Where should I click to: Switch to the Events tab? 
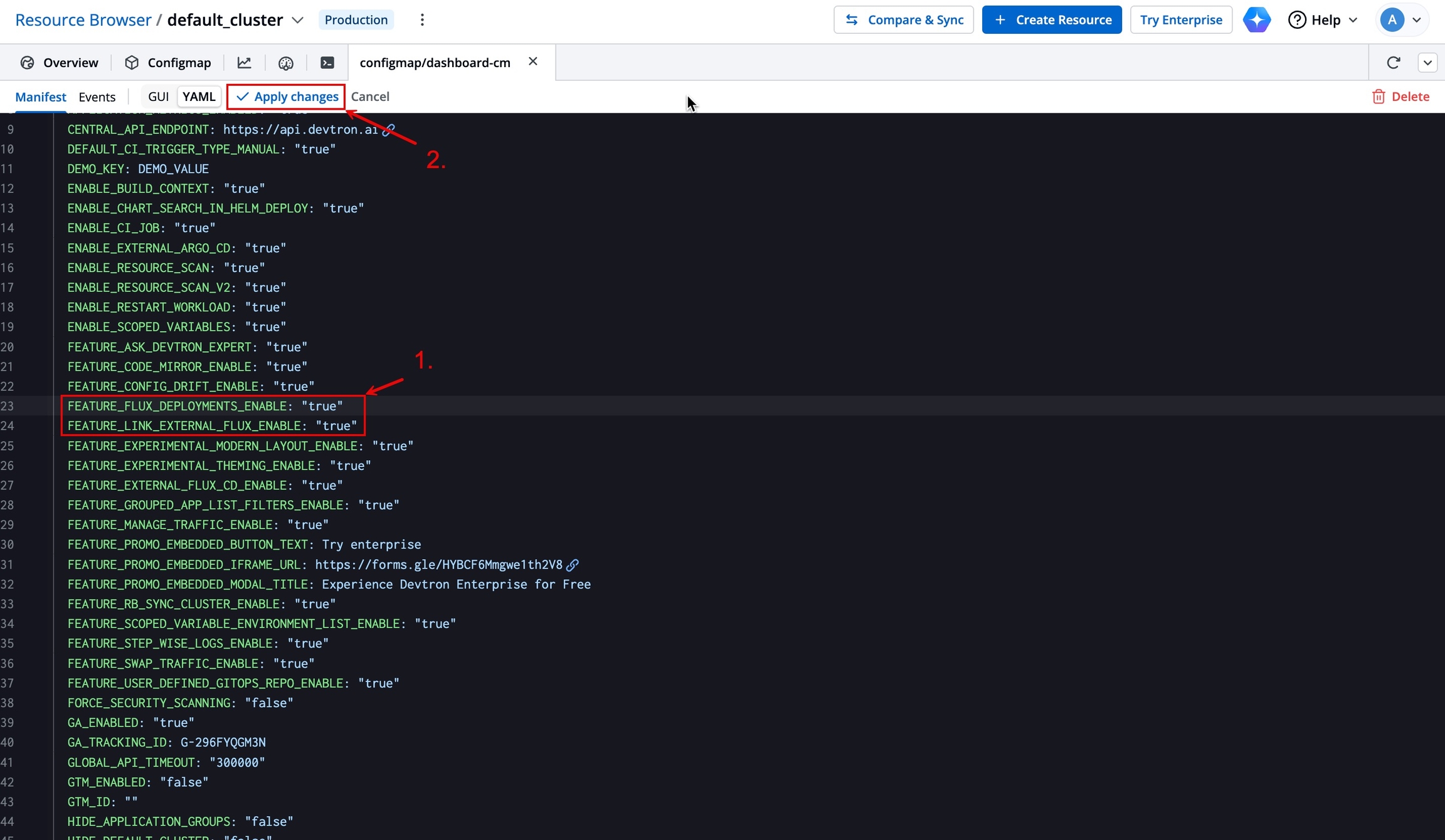[97, 97]
